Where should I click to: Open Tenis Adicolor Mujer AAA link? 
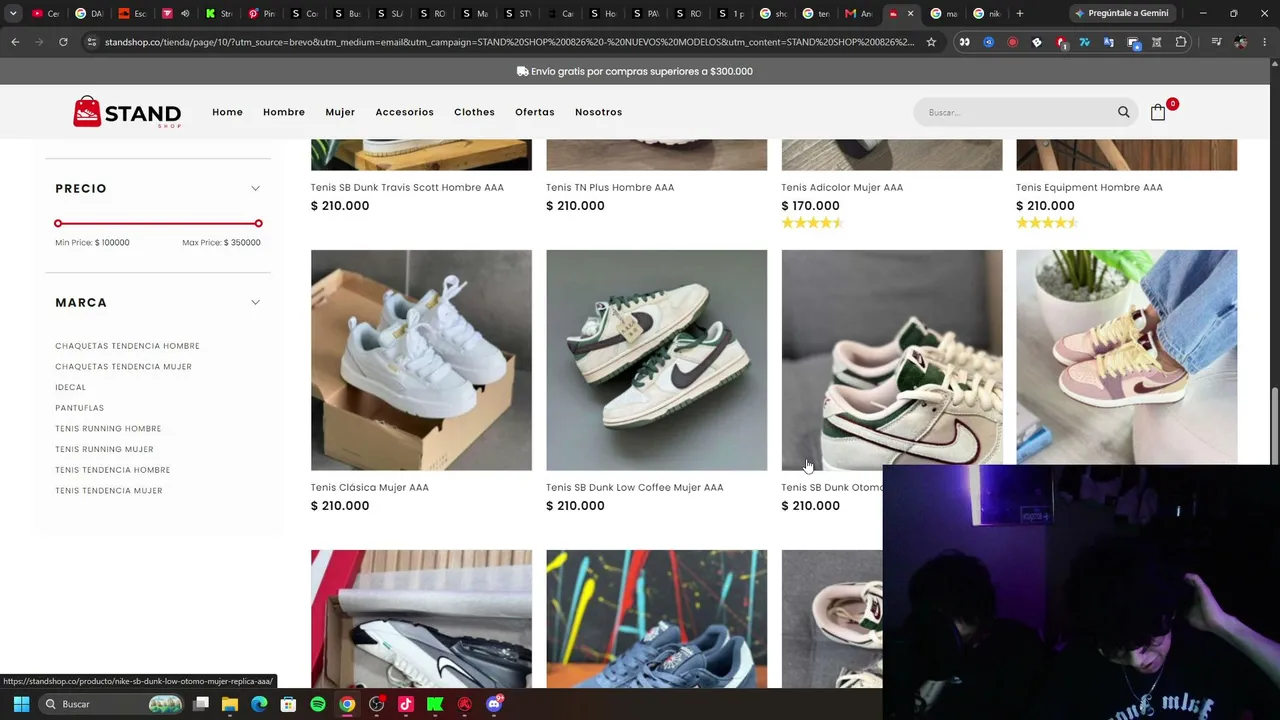tap(842, 187)
